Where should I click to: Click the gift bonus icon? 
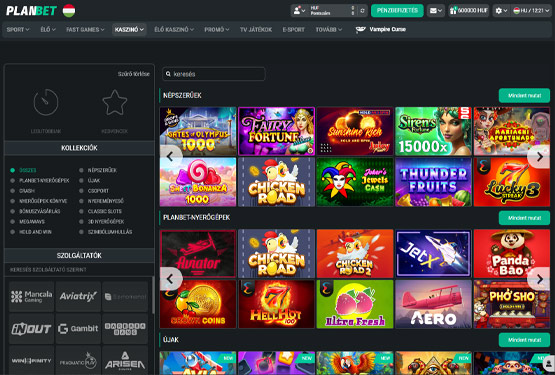point(453,11)
